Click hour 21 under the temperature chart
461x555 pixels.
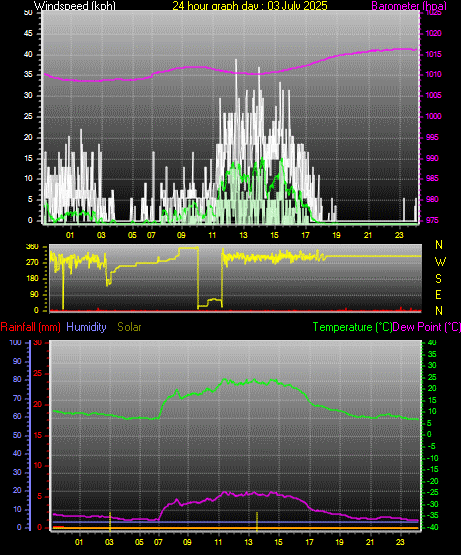click(x=370, y=542)
